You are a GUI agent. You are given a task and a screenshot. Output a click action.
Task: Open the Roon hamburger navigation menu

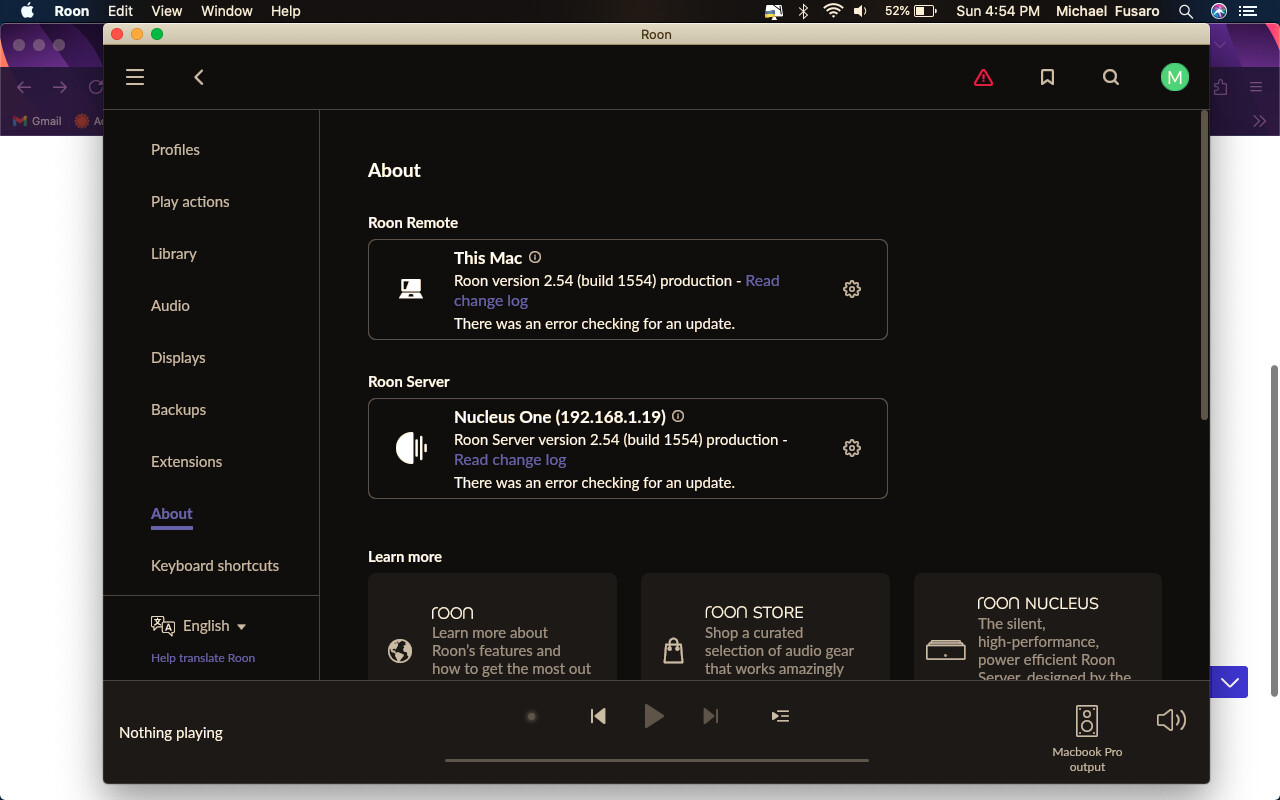(135, 77)
